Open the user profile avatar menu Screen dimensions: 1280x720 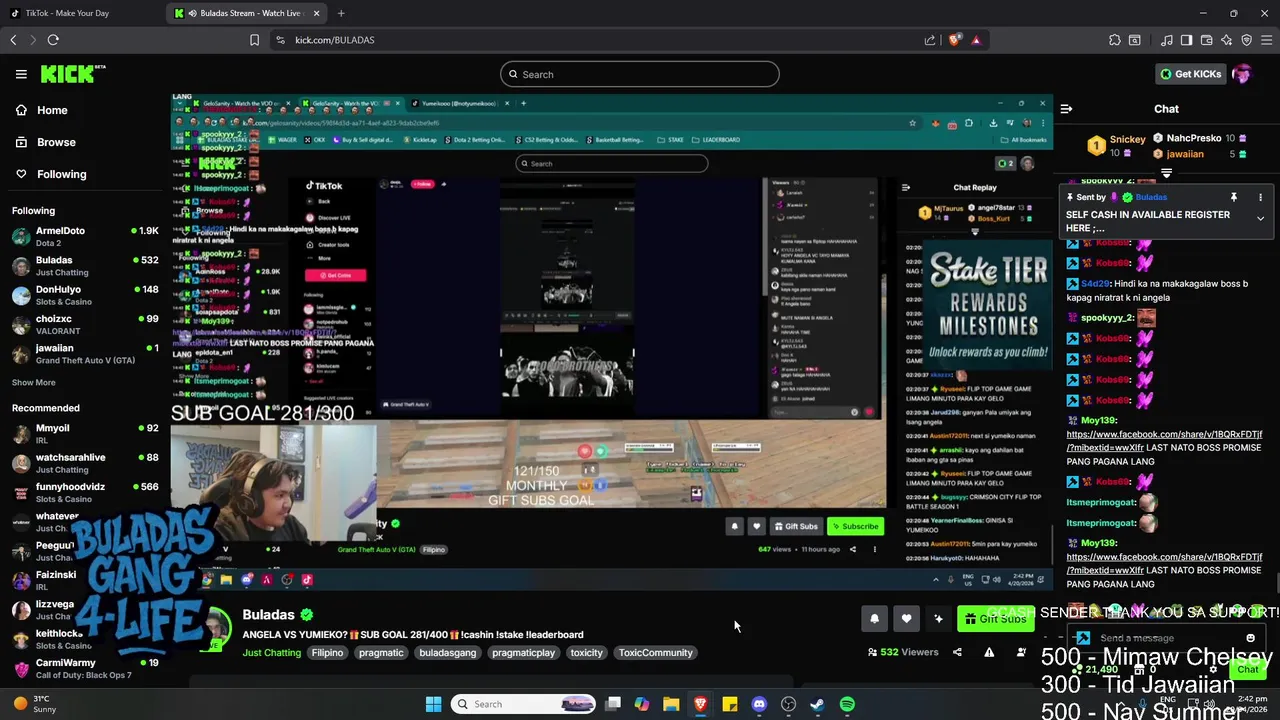pyautogui.click(x=1242, y=74)
